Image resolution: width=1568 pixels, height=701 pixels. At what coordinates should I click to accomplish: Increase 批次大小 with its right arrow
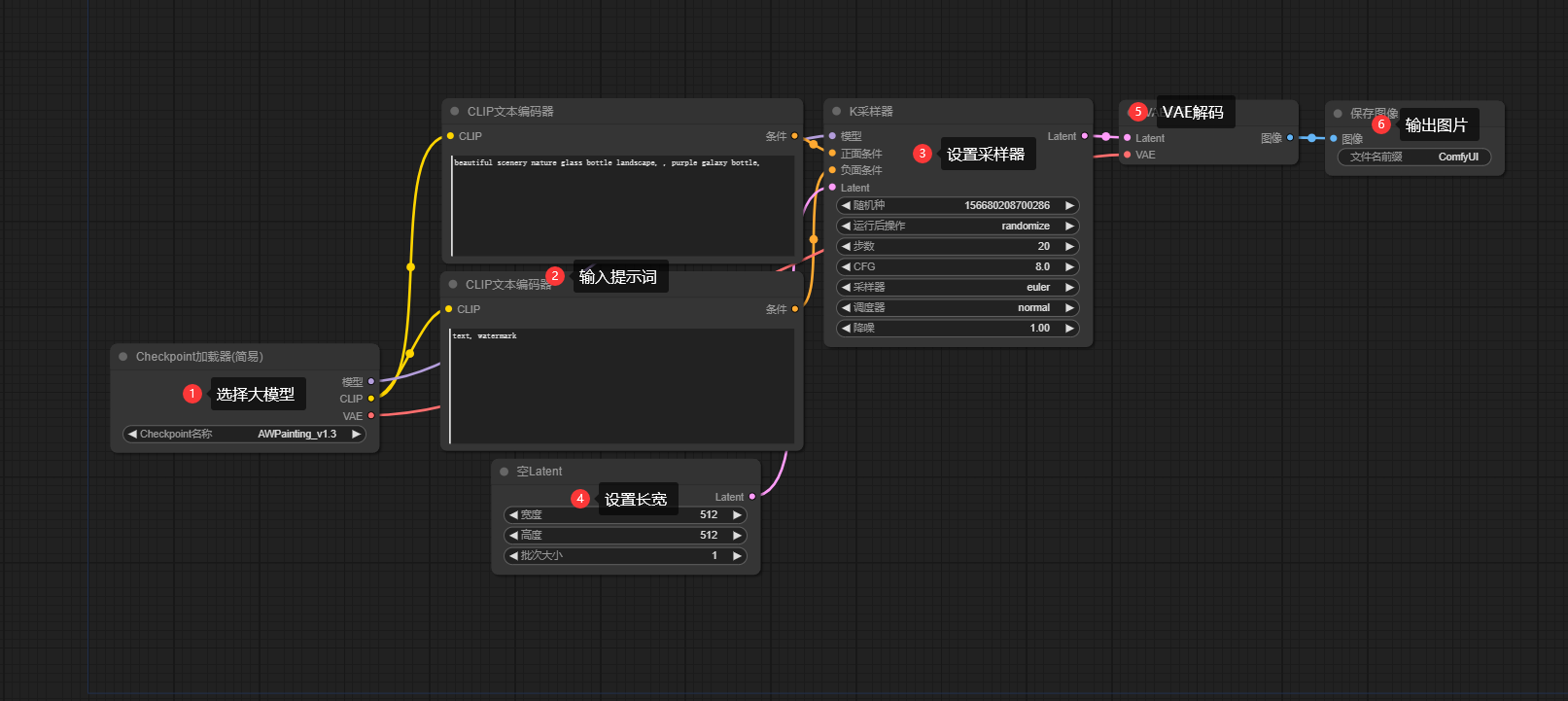coord(737,556)
